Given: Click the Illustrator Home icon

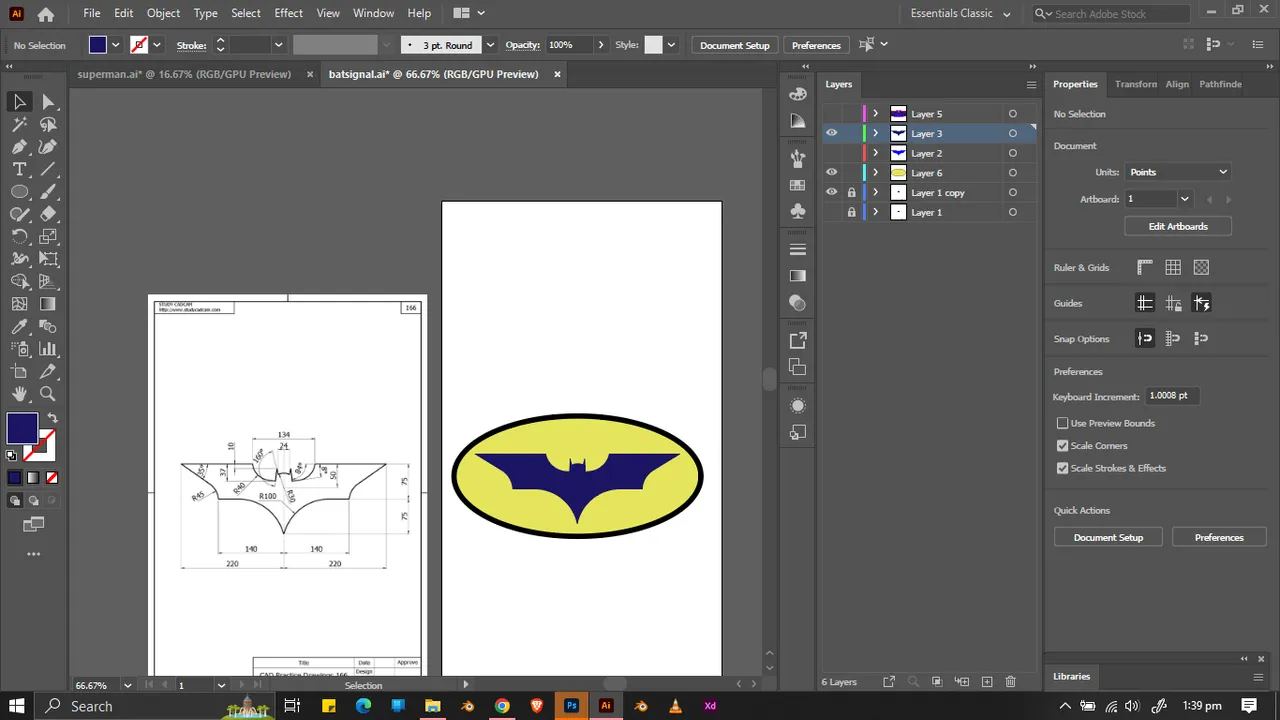Looking at the screenshot, I should (x=46, y=14).
